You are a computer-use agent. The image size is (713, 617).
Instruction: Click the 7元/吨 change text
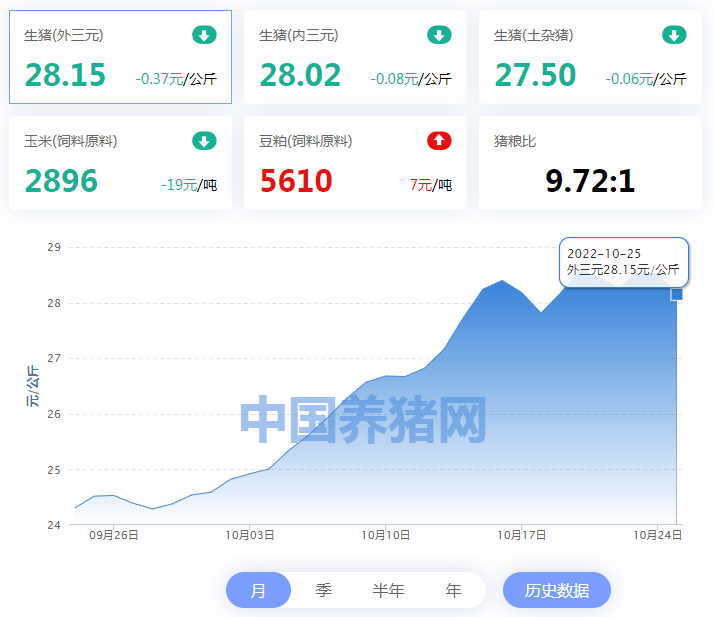pyautogui.click(x=431, y=185)
